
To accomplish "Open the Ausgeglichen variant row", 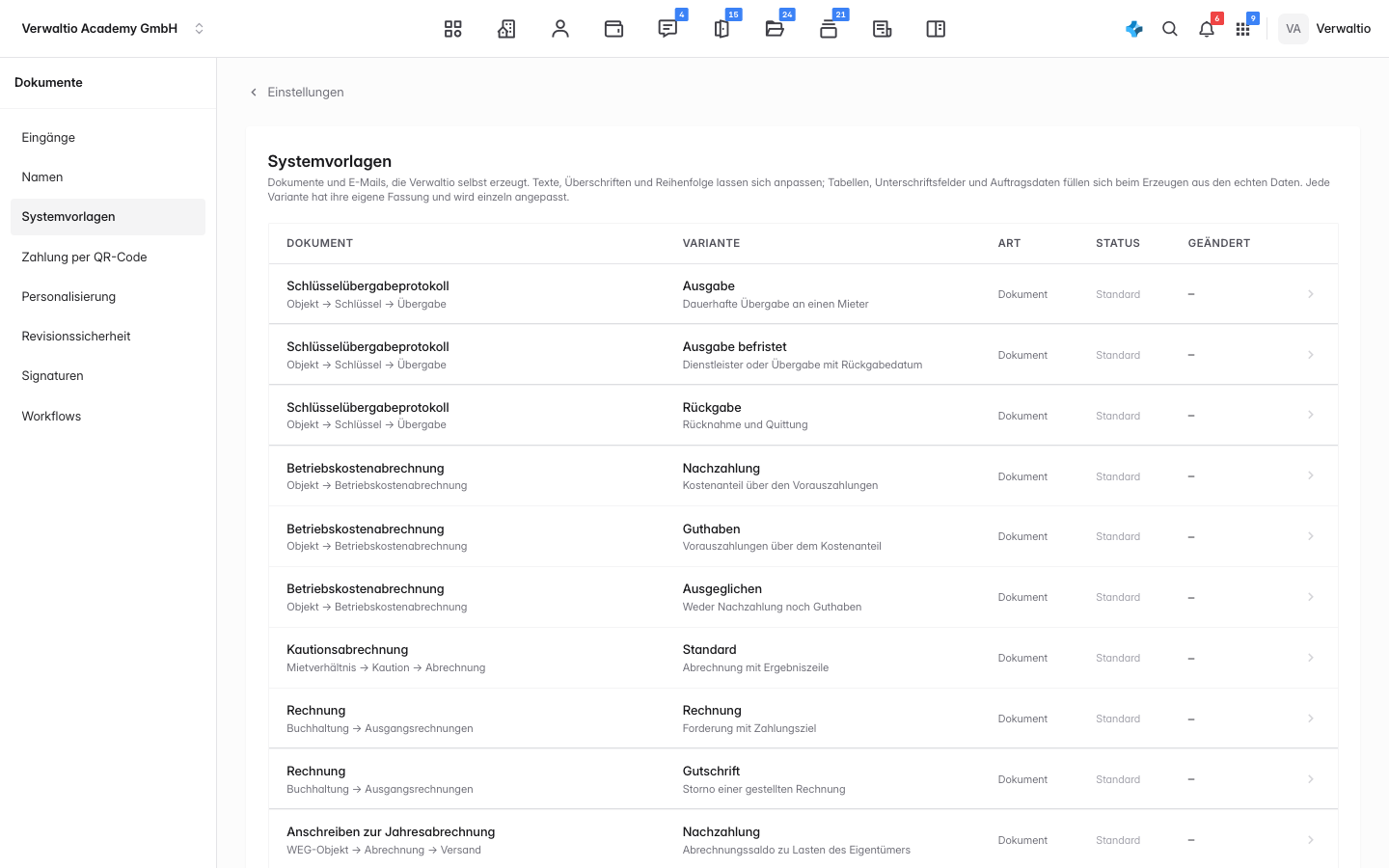I will pyautogui.click(x=803, y=597).
